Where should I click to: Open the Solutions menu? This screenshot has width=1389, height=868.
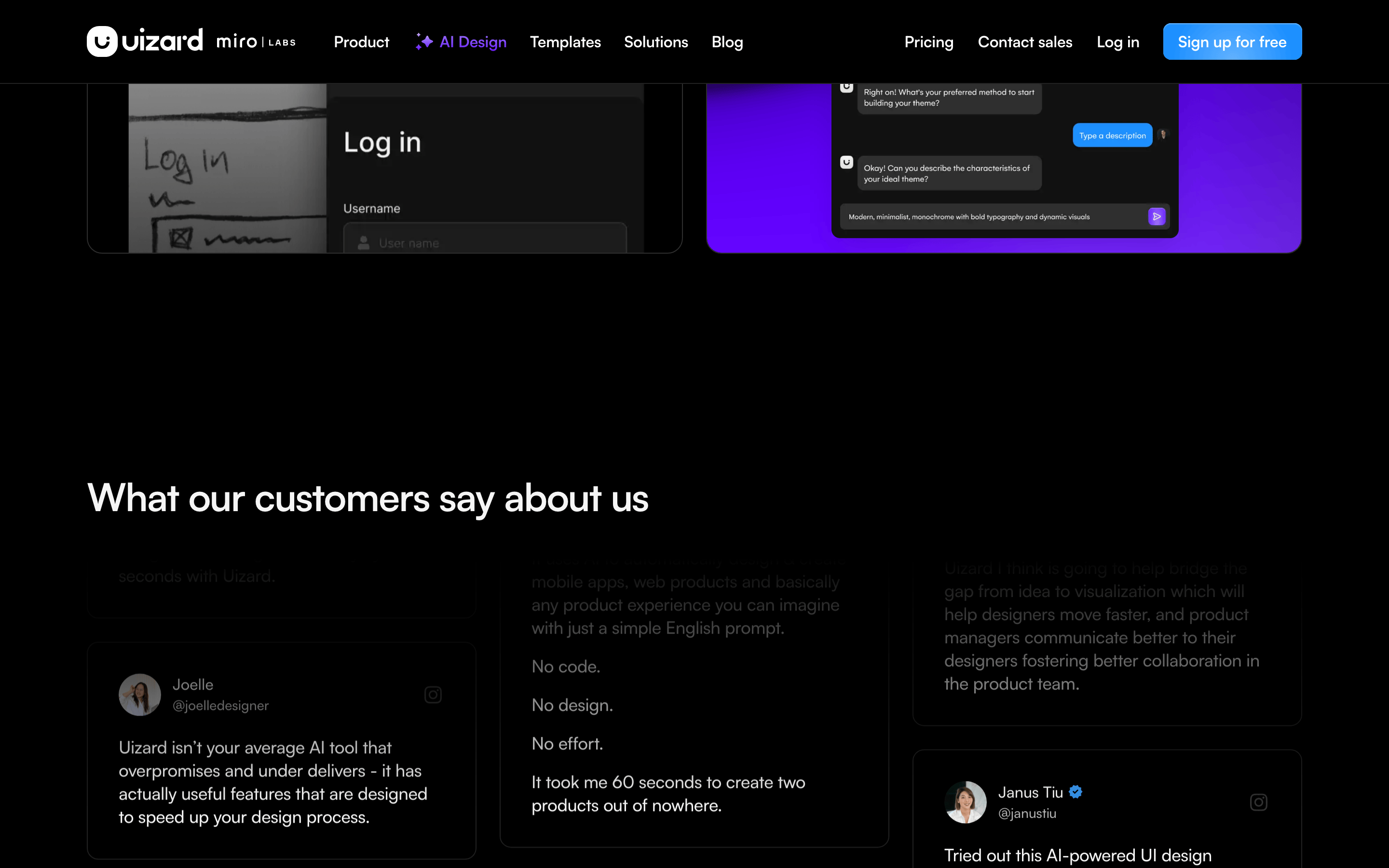pyautogui.click(x=656, y=42)
